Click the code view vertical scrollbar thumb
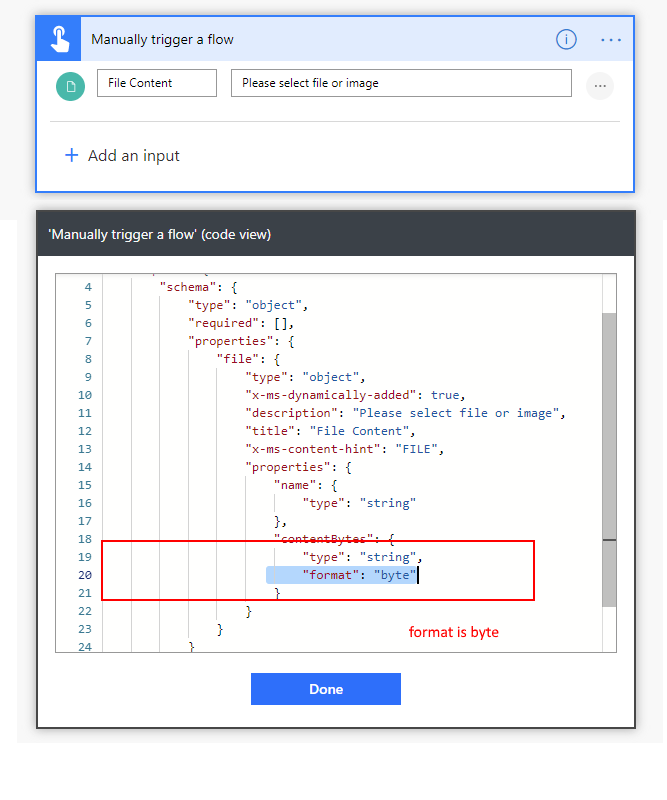The height and width of the screenshot is (800, 667). [609, 460]
